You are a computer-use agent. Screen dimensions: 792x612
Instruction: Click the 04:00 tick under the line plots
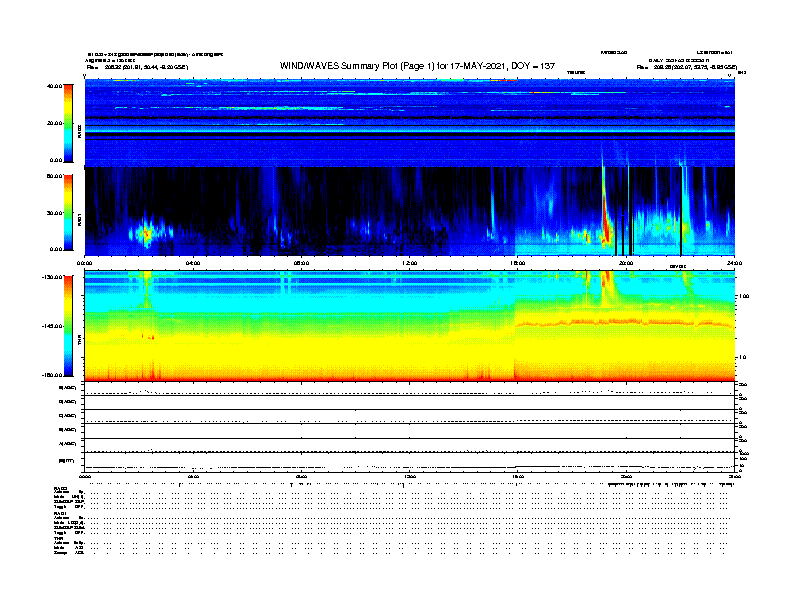pyautogui.click(x=193, y=477)
